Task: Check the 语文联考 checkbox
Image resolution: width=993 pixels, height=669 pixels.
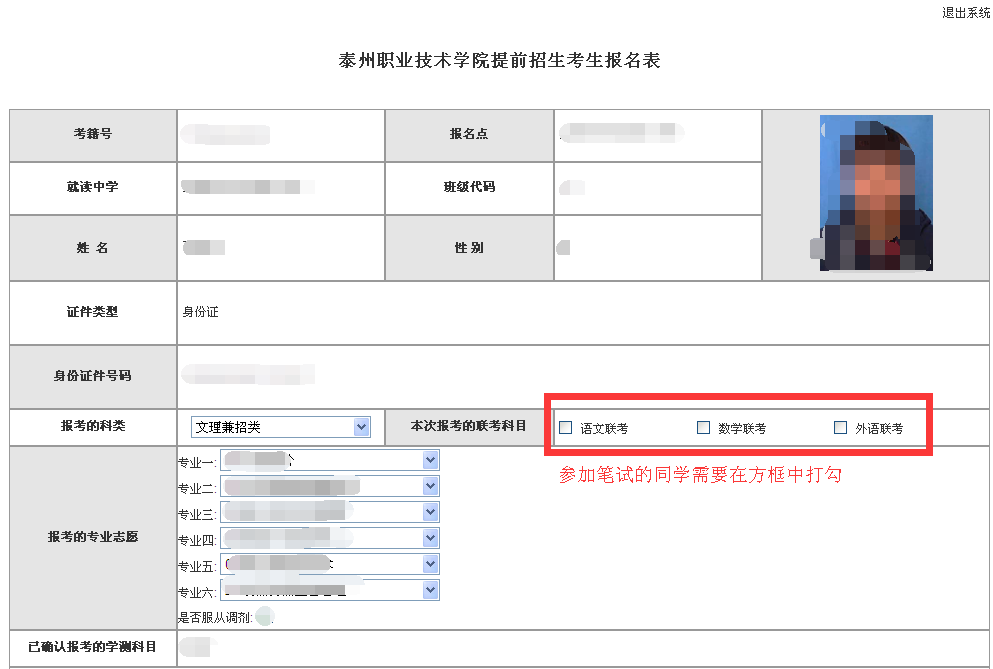Action: tap(566, 428)
